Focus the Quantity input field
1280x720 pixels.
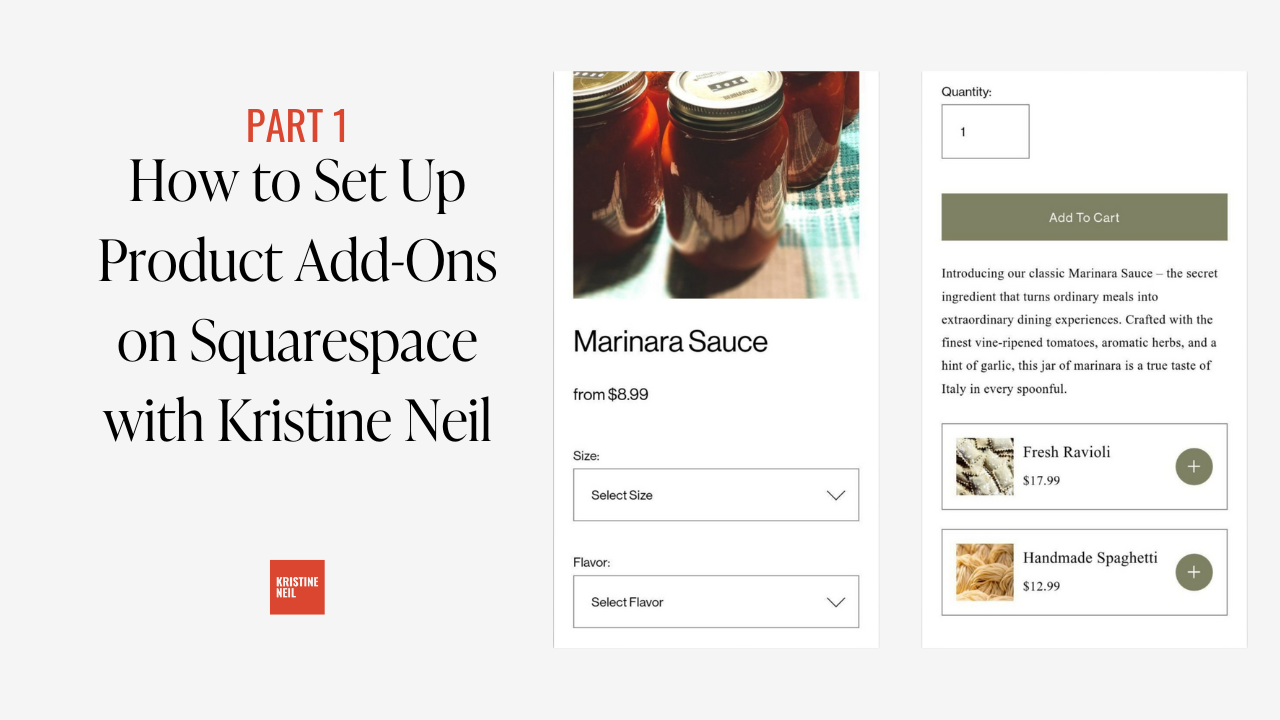point(985,131)
